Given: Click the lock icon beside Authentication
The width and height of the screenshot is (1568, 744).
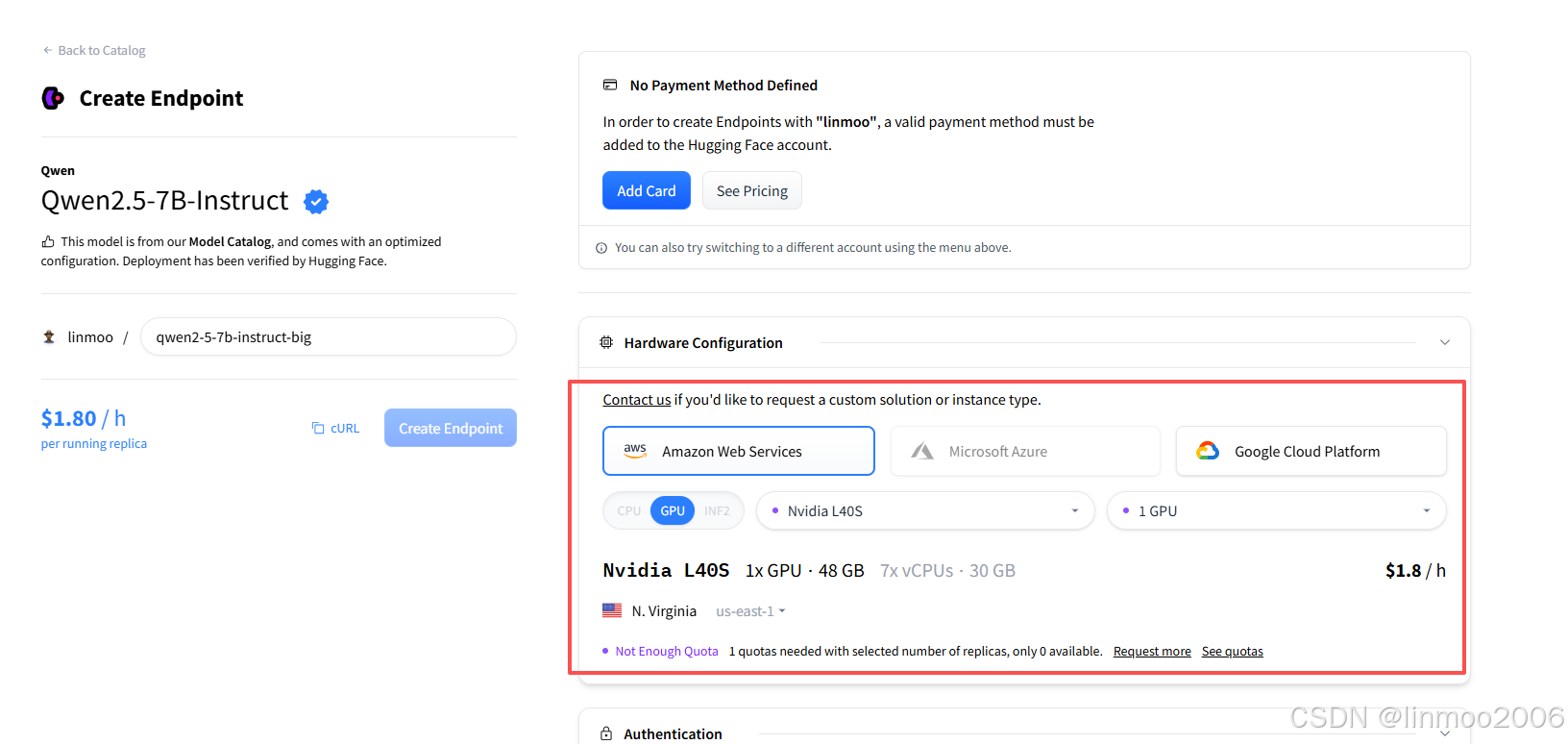Looking at the screenshot, I should pyautogui.click(x=606, y=733).
